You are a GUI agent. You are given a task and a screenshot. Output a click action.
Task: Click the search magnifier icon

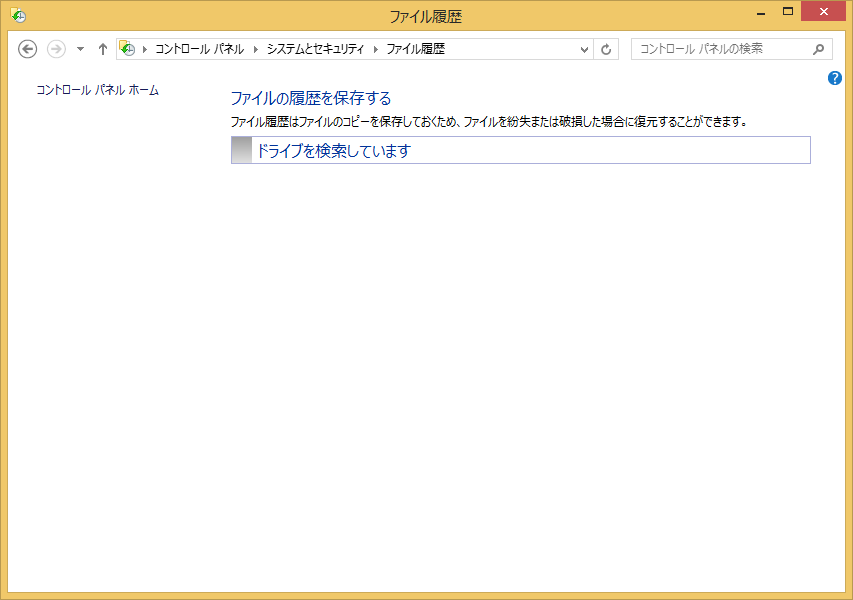pos(818,50)
